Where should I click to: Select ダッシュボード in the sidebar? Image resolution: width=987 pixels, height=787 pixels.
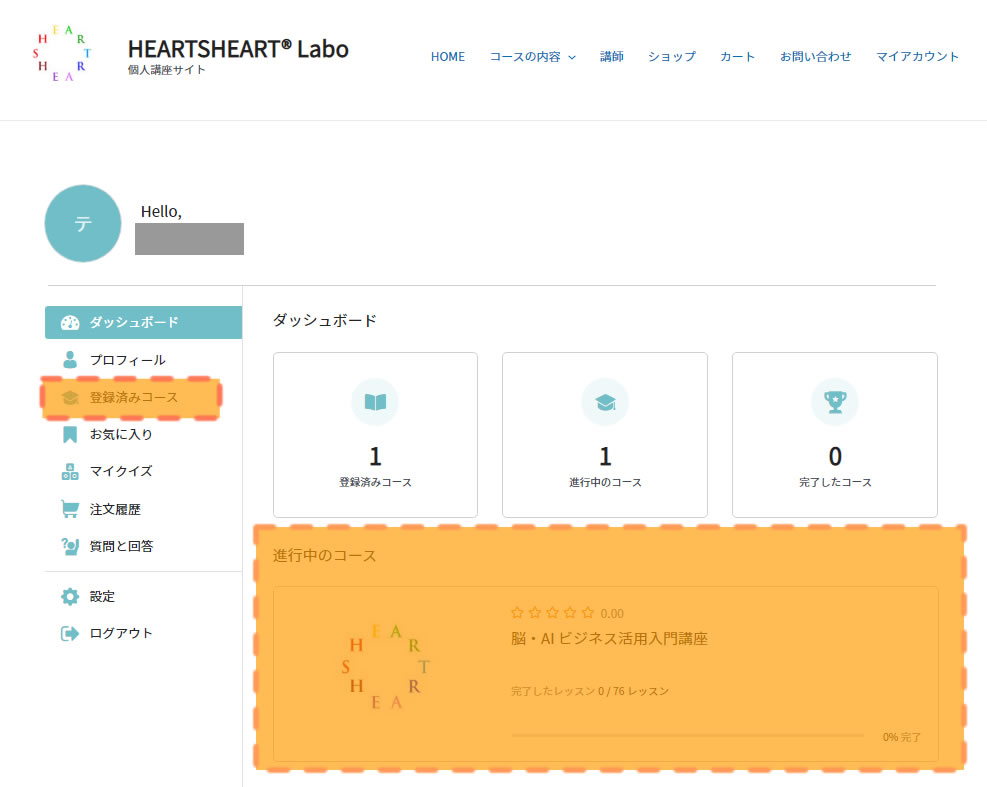click(x=144, y=322)
